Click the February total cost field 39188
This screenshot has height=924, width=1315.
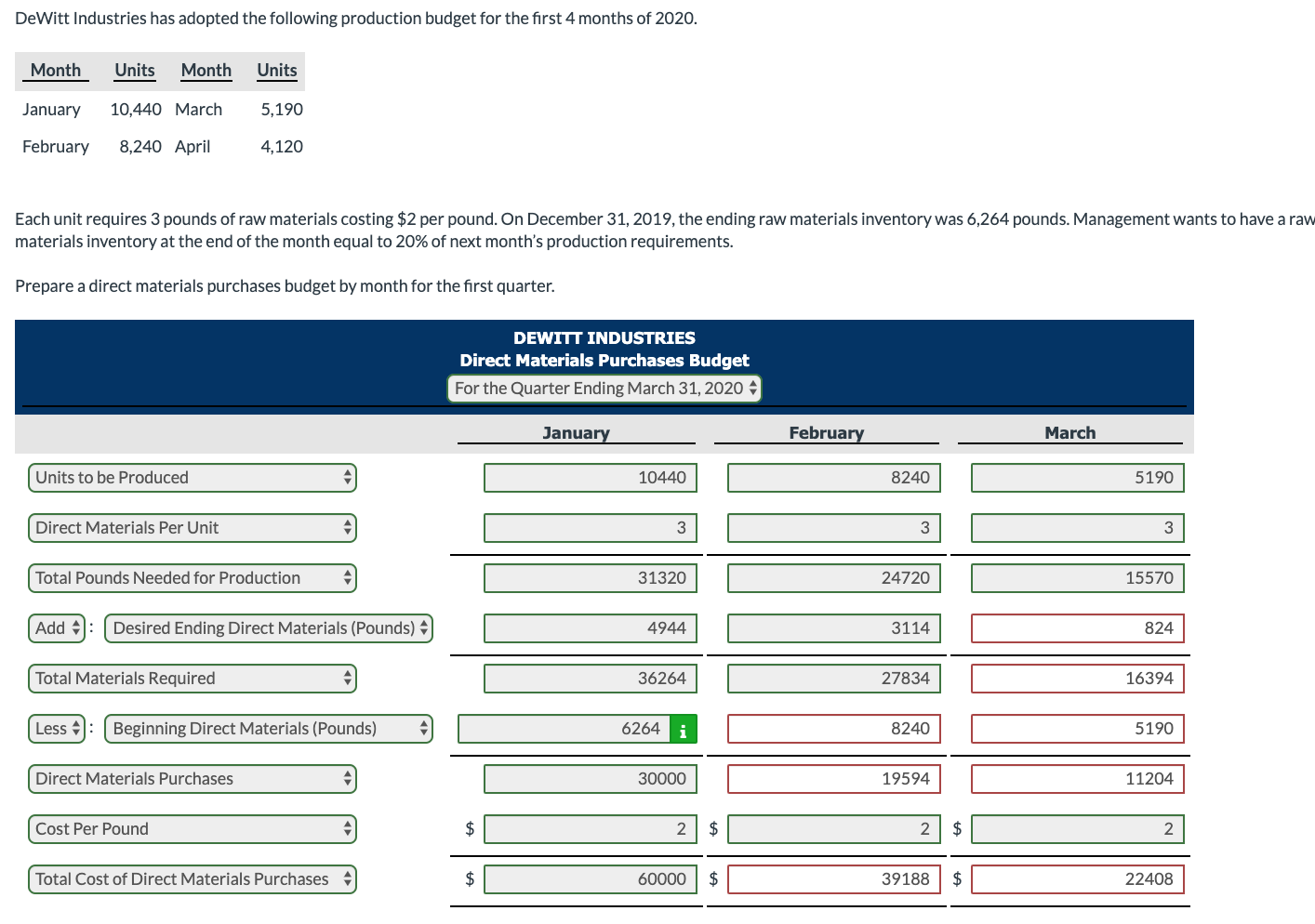(834, 879)
